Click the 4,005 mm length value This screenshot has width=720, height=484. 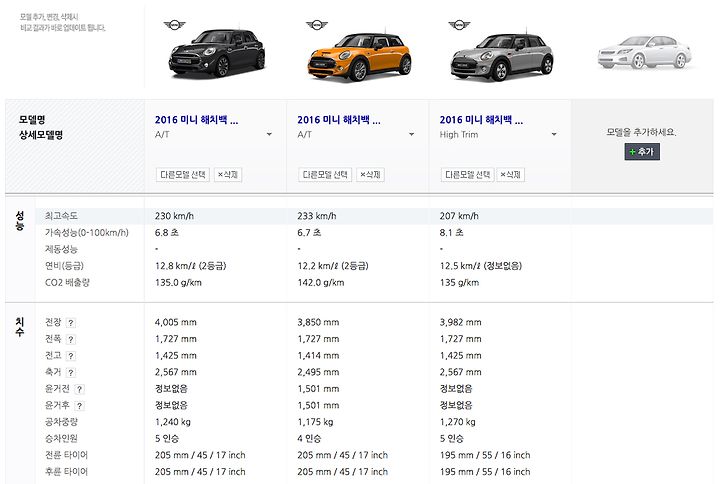click(x=176, y=322)
